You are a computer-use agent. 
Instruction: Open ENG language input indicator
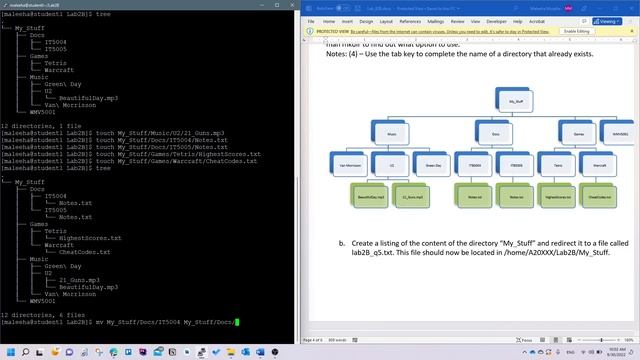tap(571, 352)
